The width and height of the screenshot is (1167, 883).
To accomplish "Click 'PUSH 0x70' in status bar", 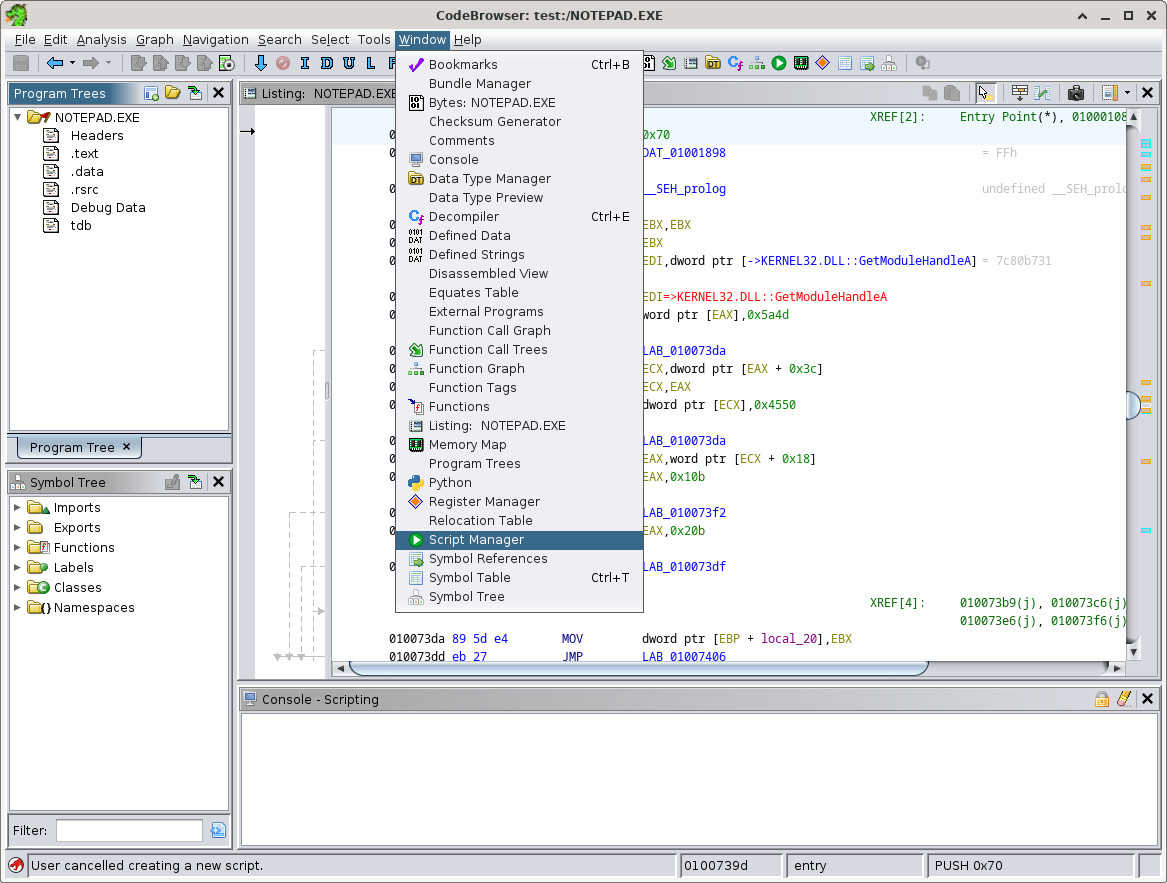I will pos(968,865).
